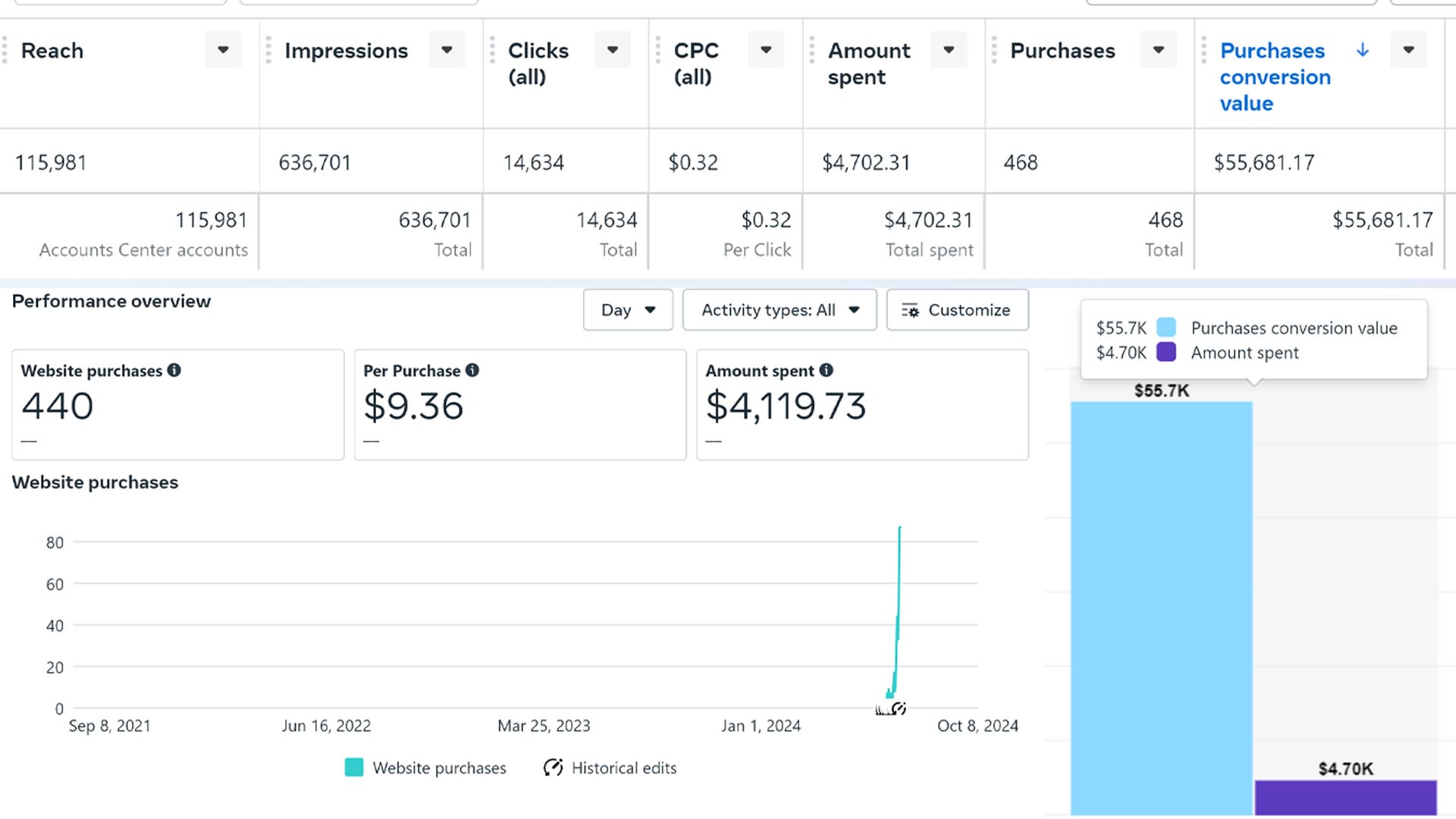Click the 14,634 clicks row value
This screenshot has height=819, width=1456.
click(534, 162)
